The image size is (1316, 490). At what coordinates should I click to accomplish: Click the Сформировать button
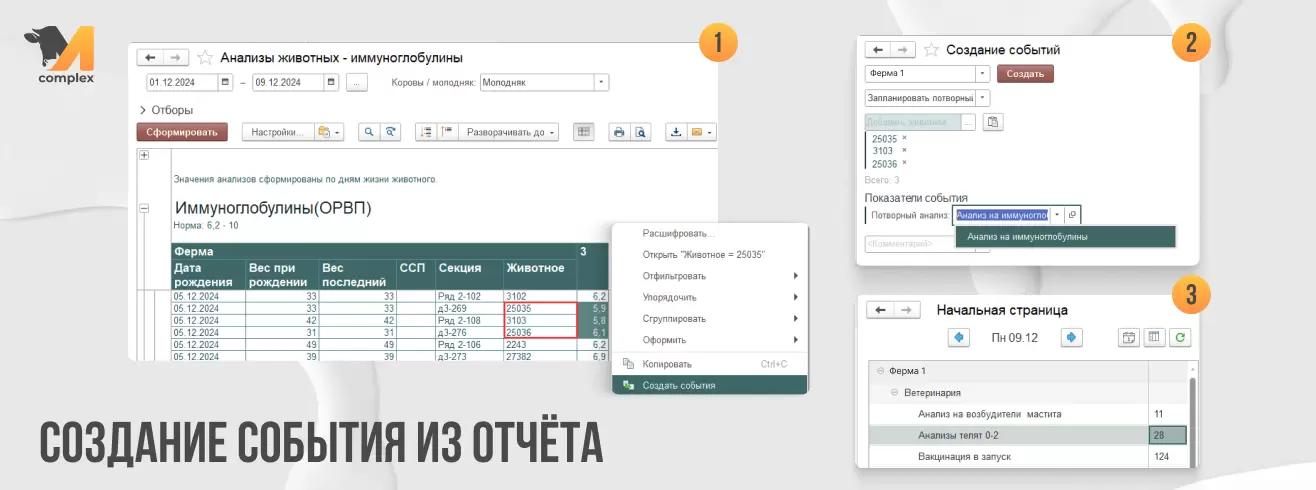(182, 132)
